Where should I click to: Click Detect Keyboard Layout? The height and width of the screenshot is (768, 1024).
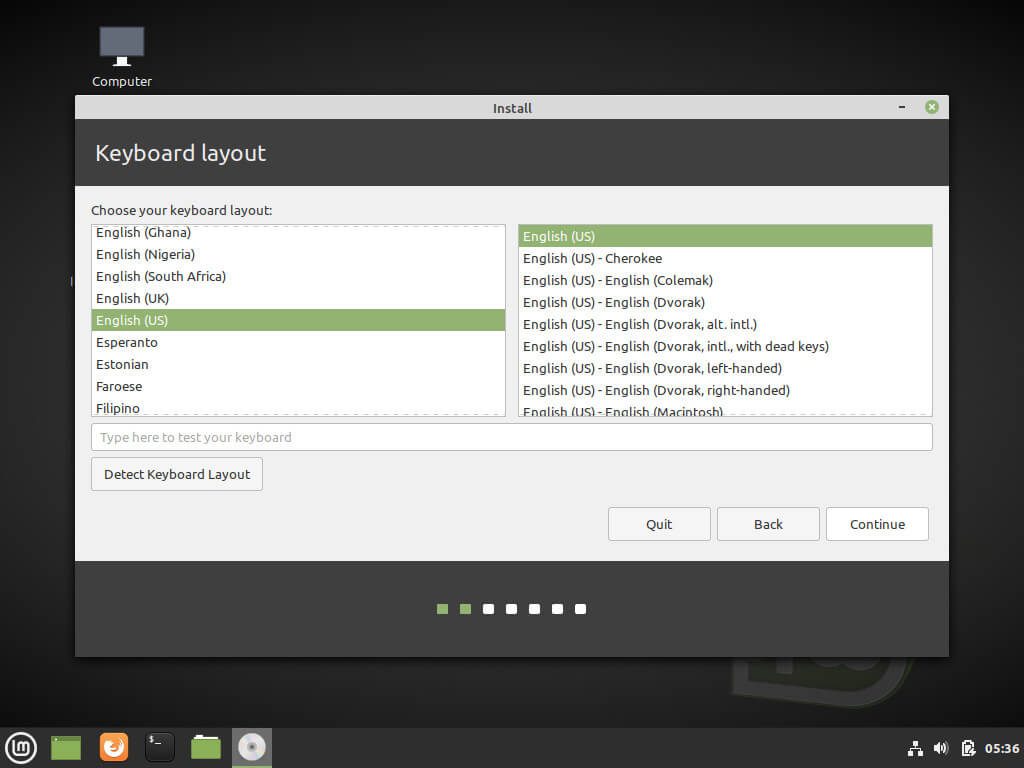(177, 474)
